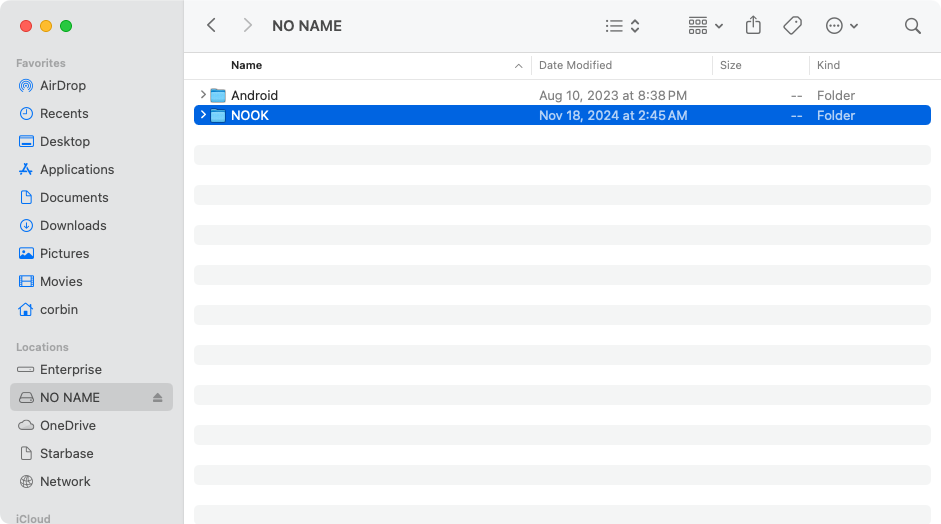Click the OneDrive cloud icon
Viewport: 941px width, 524px height.
(x=26, y=425)
